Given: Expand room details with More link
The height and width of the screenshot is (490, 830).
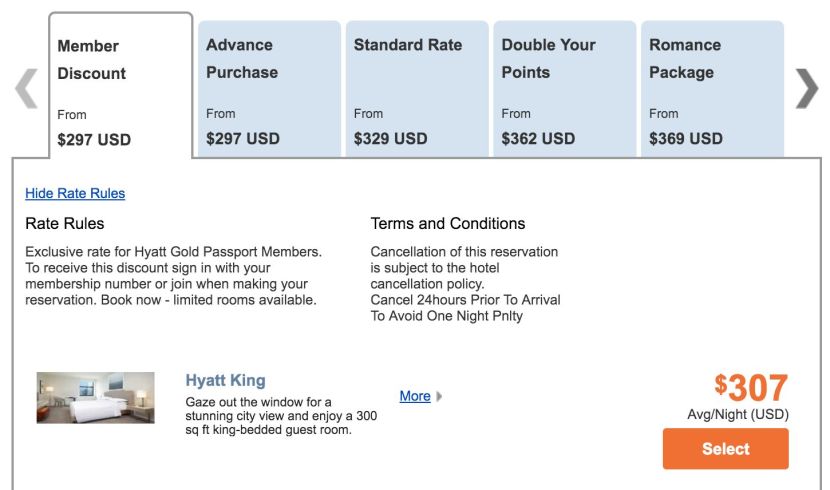Looking at the screenshot, I should coord(415,396).
